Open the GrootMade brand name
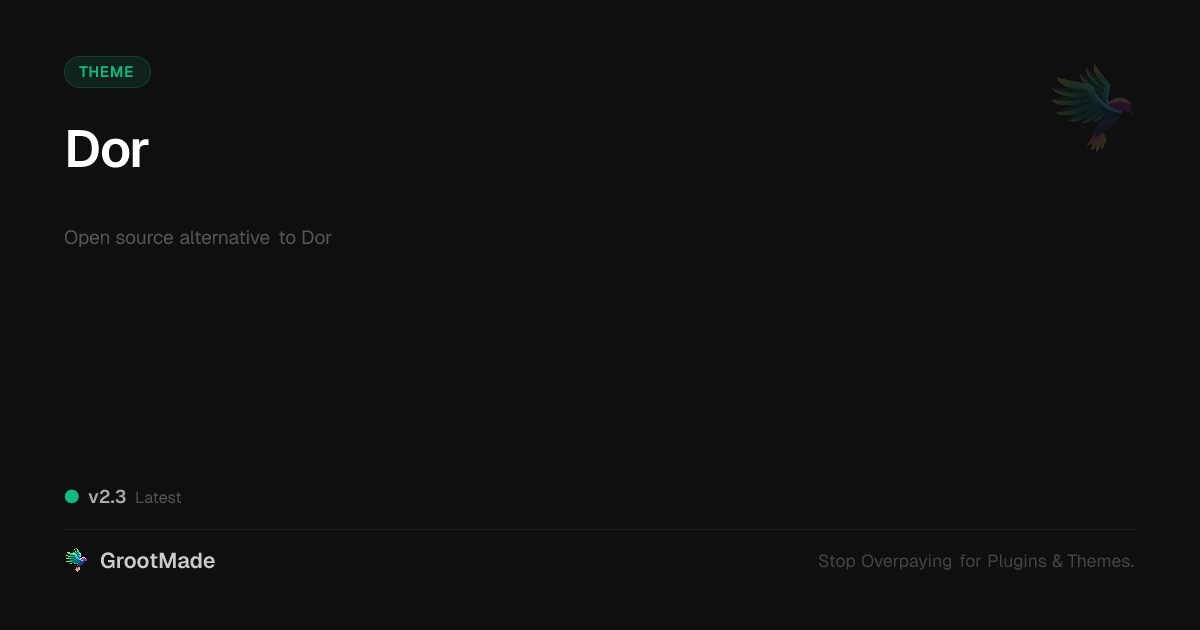This screenshot has height=630, width=1200. click(x=158, y=561)
